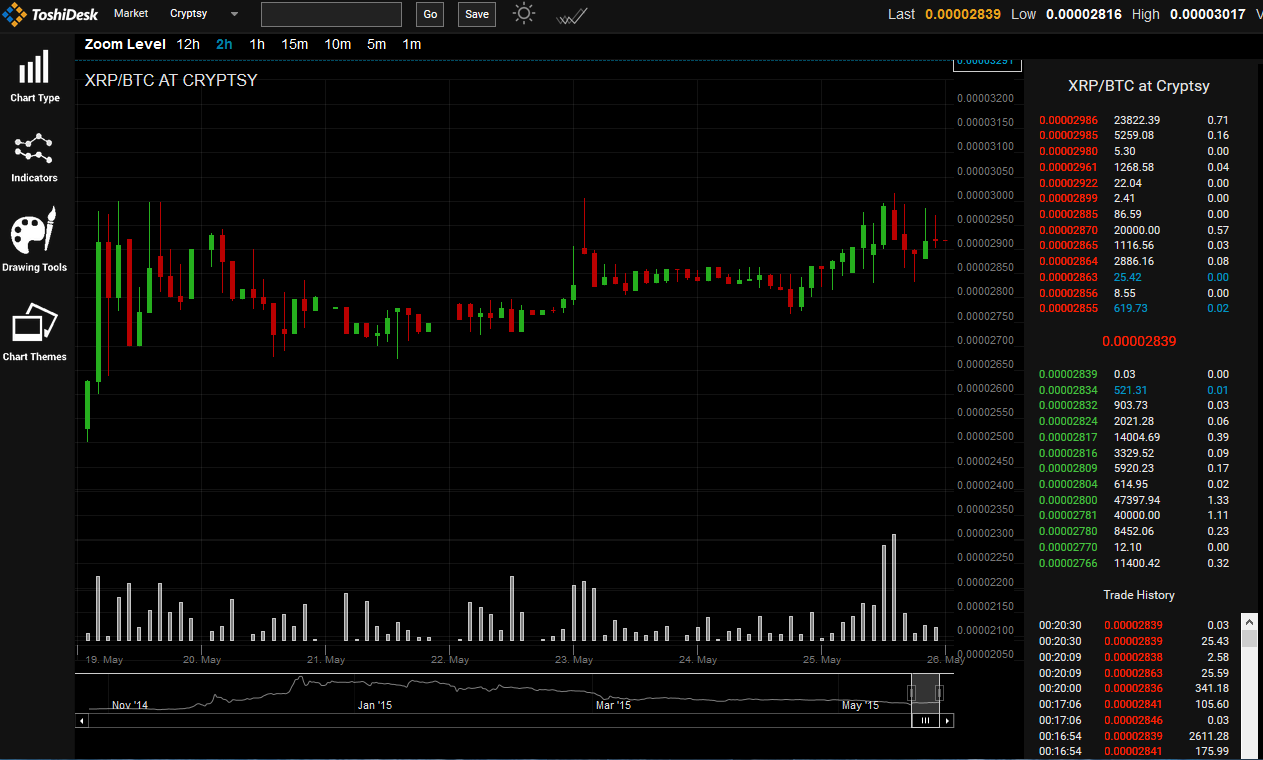Select the 1m zoom level

411,44
